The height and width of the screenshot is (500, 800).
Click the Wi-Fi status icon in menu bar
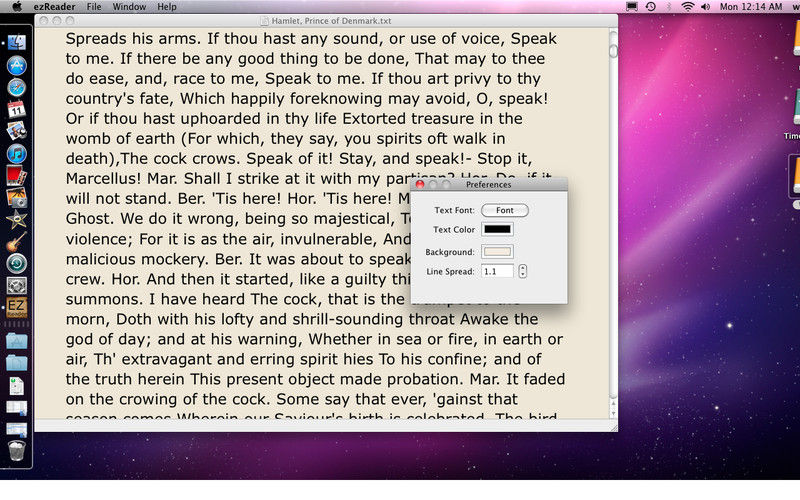coord(687,7)
